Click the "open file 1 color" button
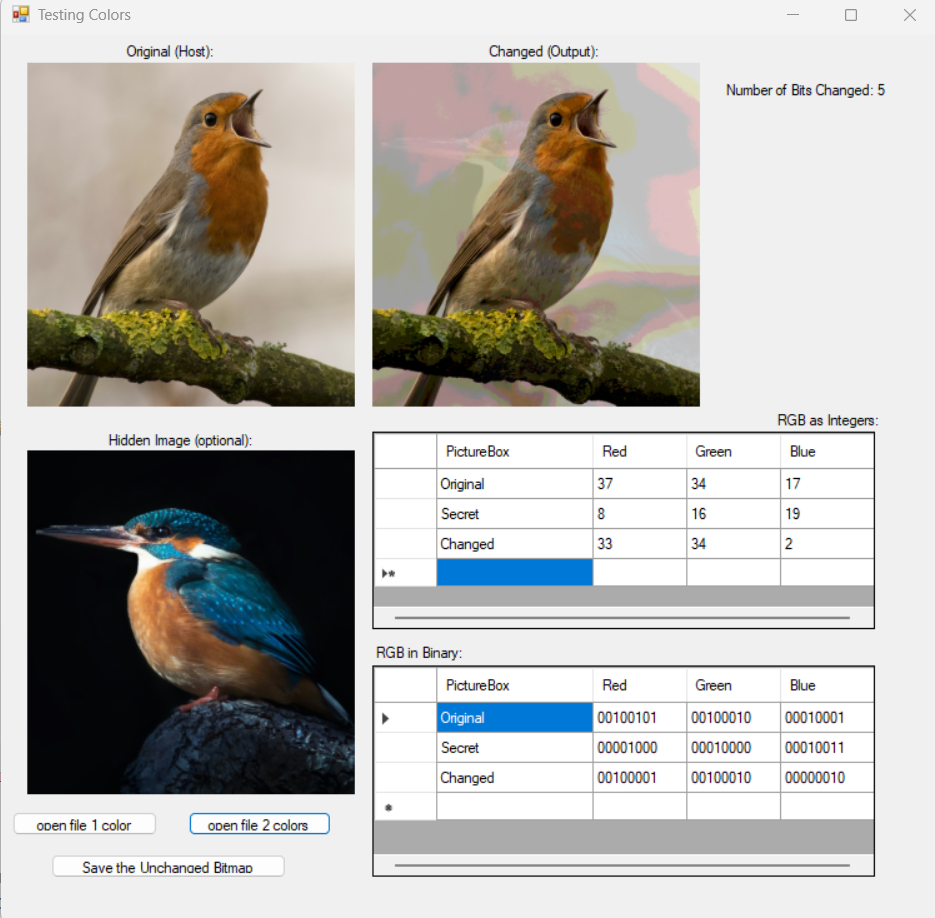The image size is (935, 918). coord(85,824)
